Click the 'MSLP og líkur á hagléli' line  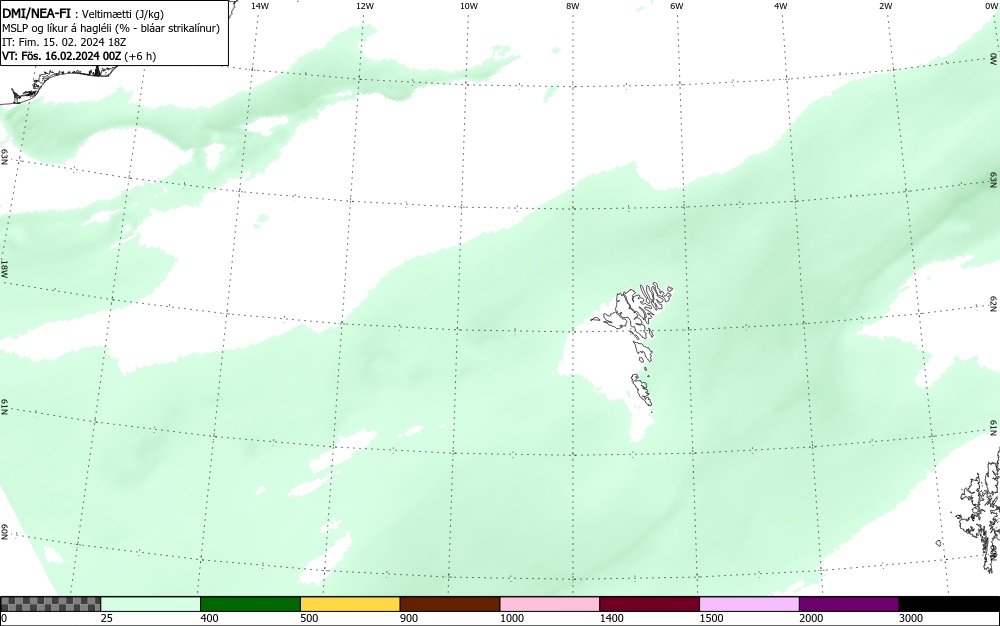click(111, 28)
